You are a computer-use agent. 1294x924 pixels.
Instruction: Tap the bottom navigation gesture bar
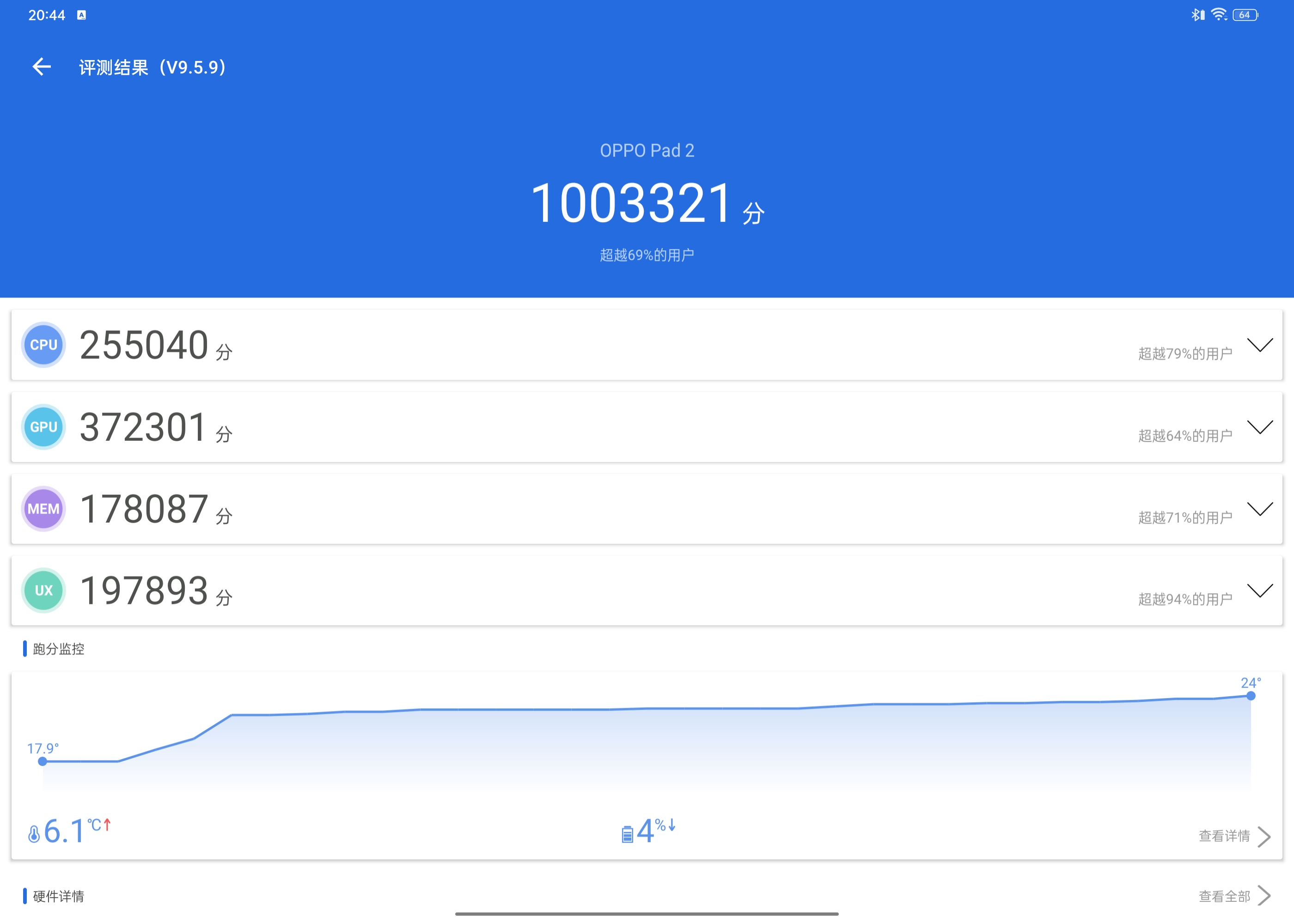(x=647, y=914)
